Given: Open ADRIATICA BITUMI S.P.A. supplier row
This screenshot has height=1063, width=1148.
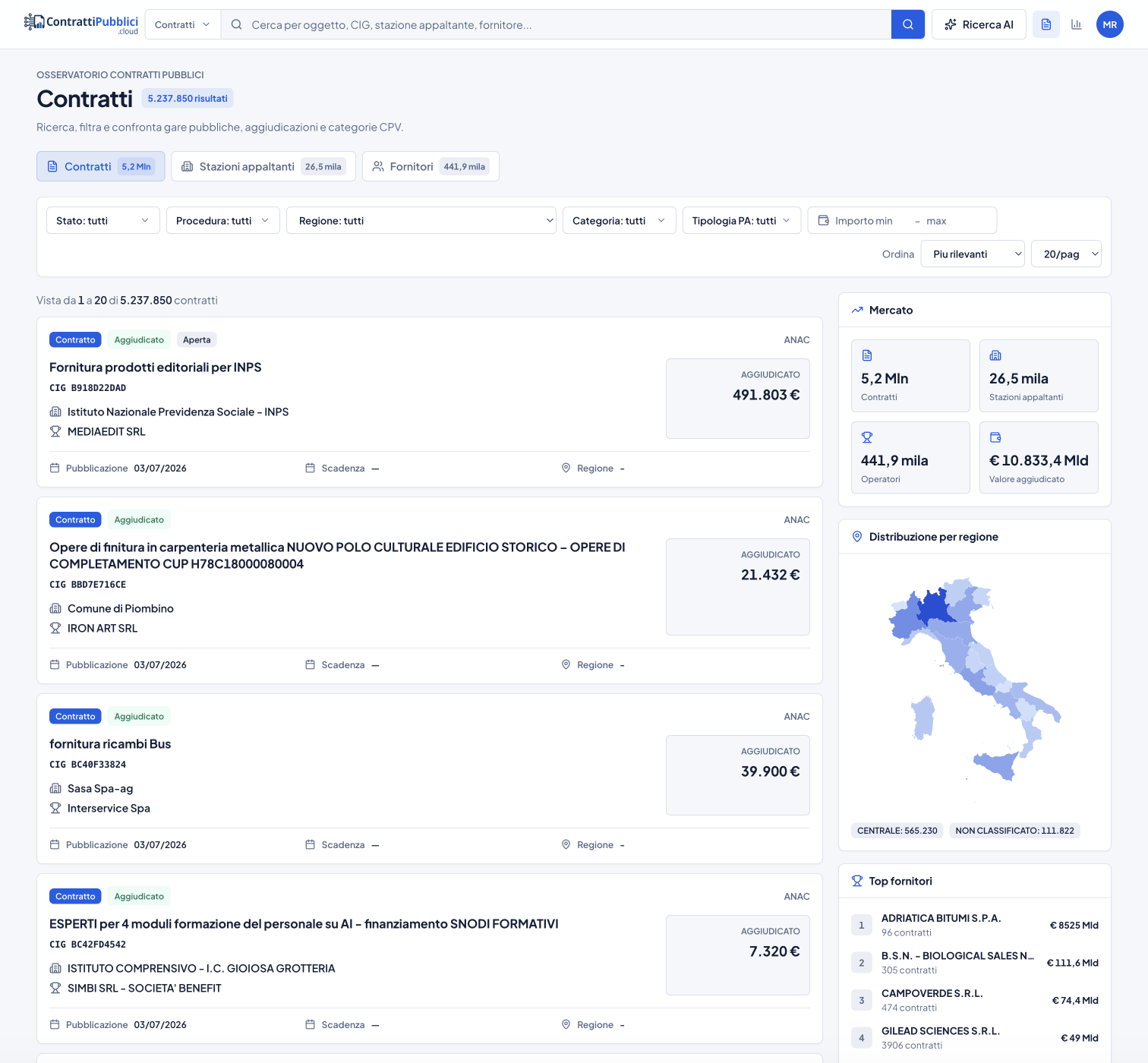Looking at the screenshot, I should pos(975,925).
